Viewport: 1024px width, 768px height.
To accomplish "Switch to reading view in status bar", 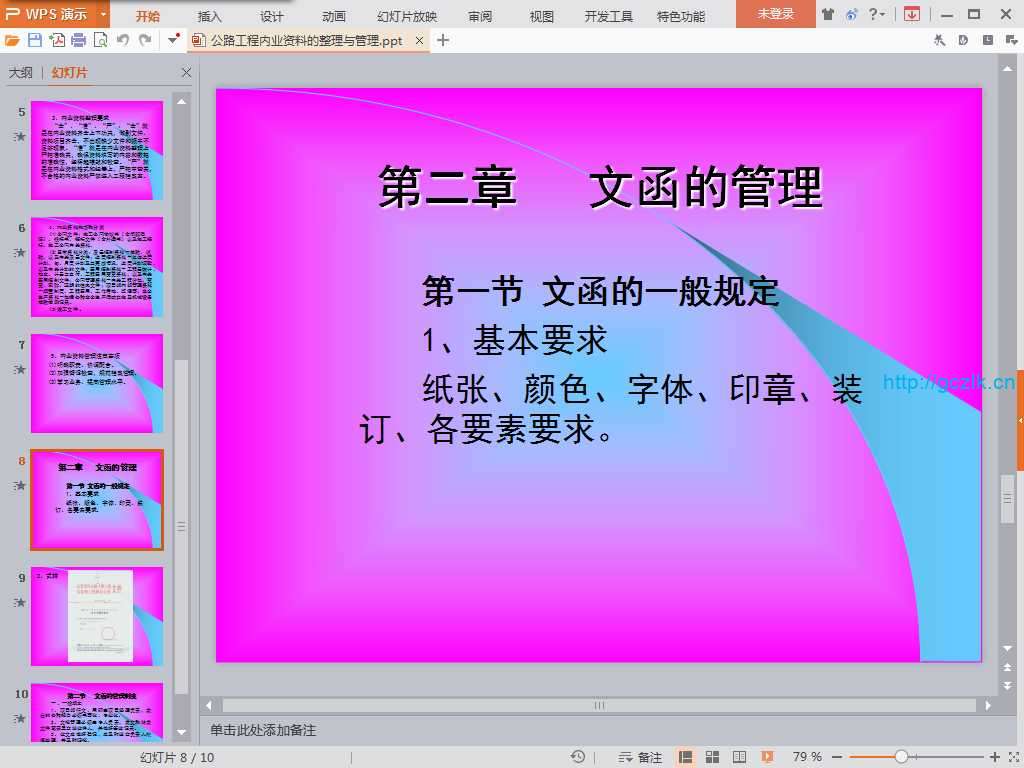I will pyautogui.click(x=740, y=757).
